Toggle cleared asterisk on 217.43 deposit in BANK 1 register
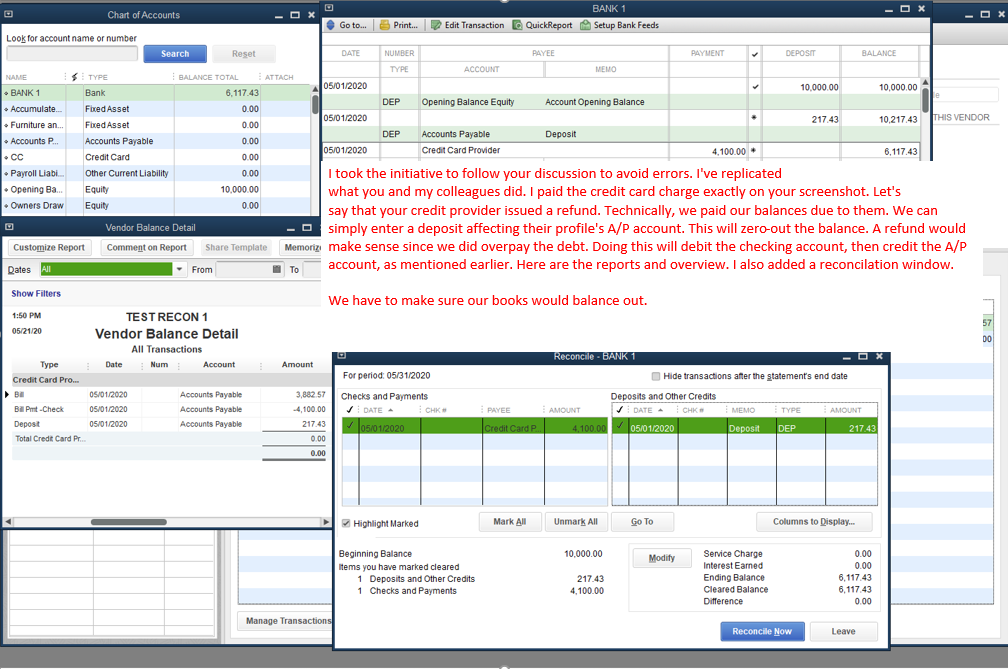 (754, 118)
